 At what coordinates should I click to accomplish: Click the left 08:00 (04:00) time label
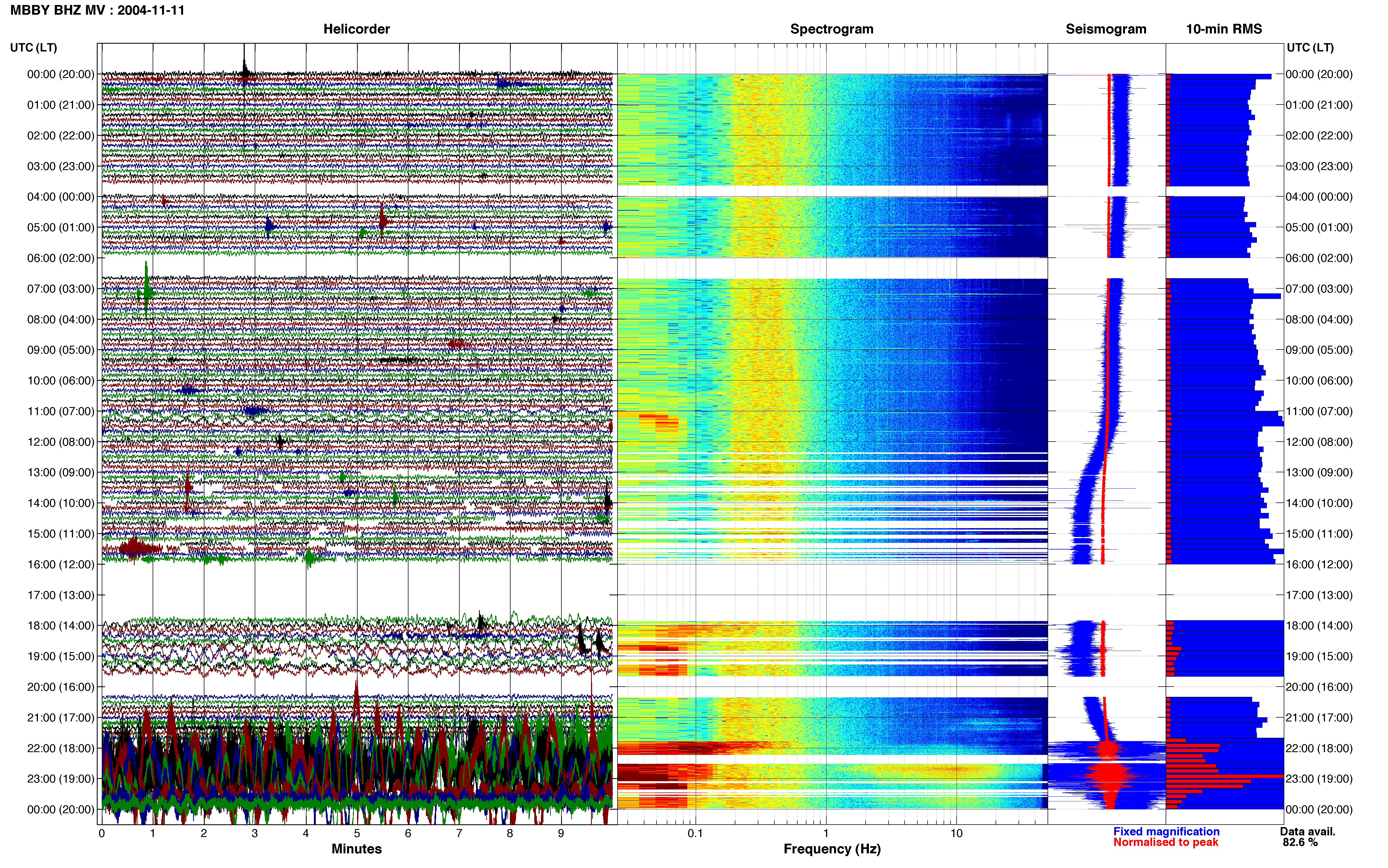pyautogui.click(x=61, y=319)
